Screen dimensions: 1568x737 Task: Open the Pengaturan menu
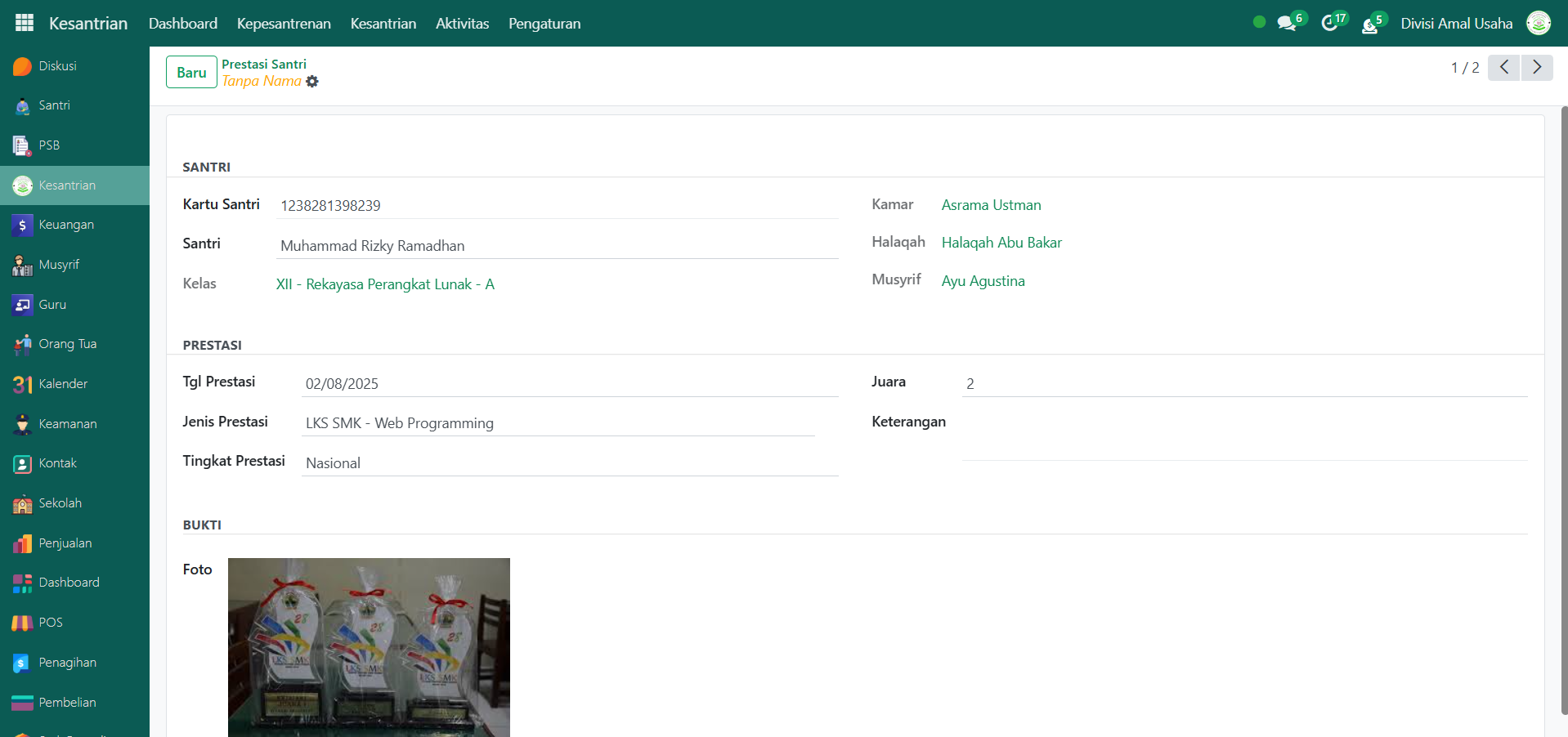pyautogui.click(x=544, y=24)
